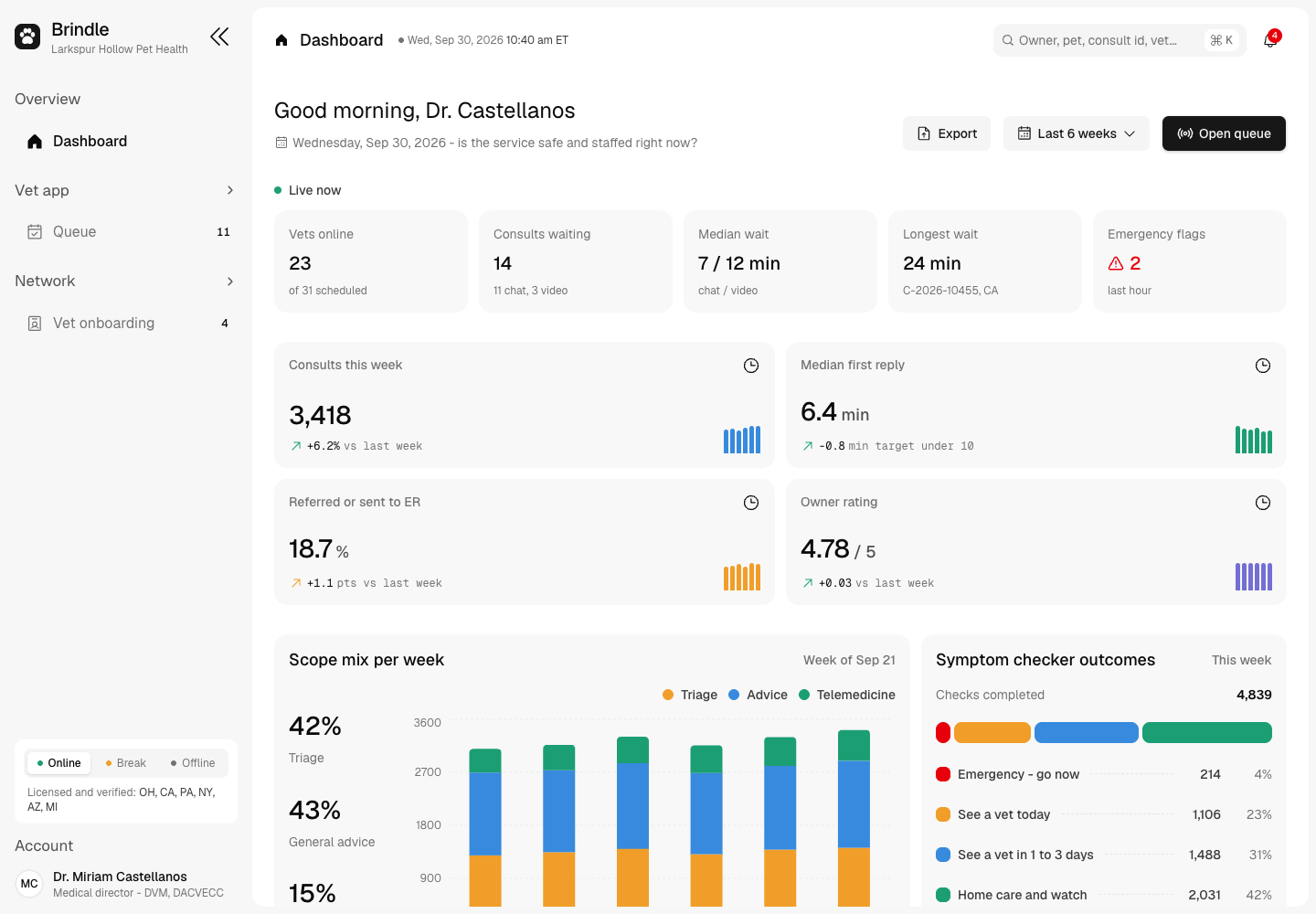Viewport: 1316px width, 914px height.
Task: Open the Vets online live card
Action: (371, 261)
